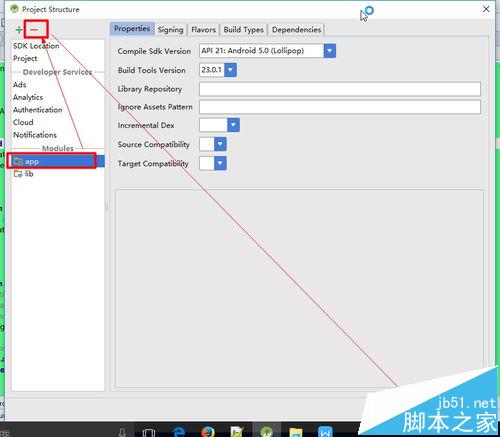Open the Build Tools Version dropdown arrow
Image resolution: width=500 pixels, height=437 pixels.
point(230,70)
